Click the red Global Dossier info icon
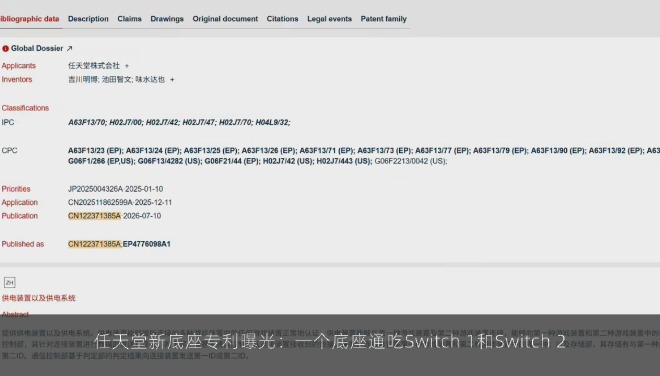 [x=5, y=48]
